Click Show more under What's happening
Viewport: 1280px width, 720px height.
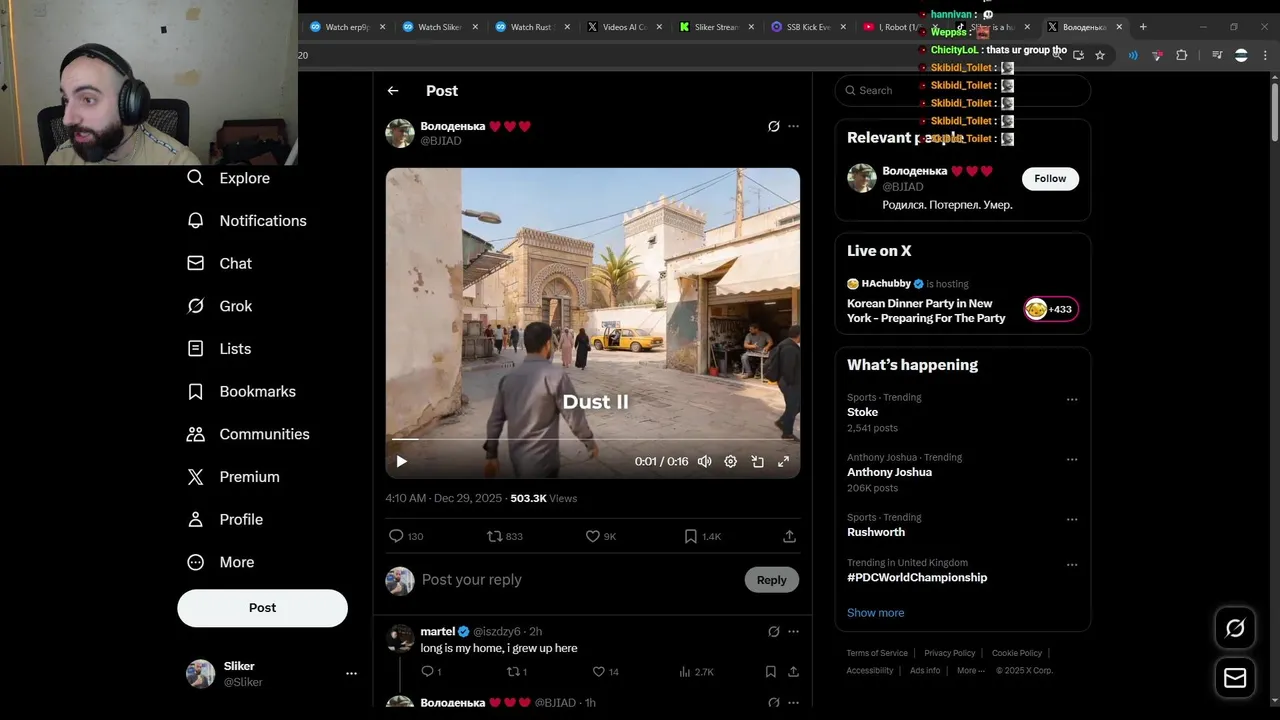click(876, 613)
